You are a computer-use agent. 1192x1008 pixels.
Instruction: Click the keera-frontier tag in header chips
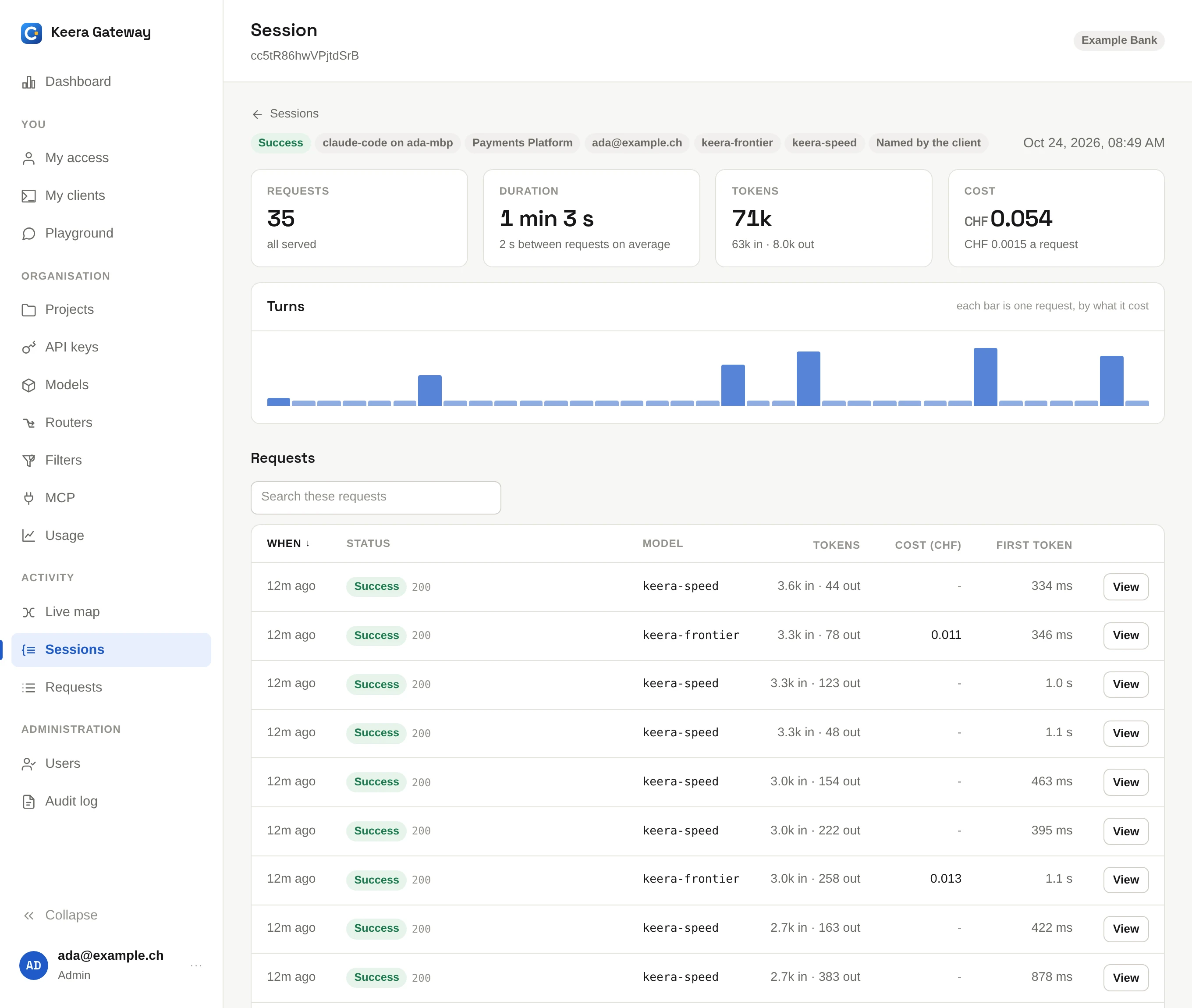pos(737,143)
